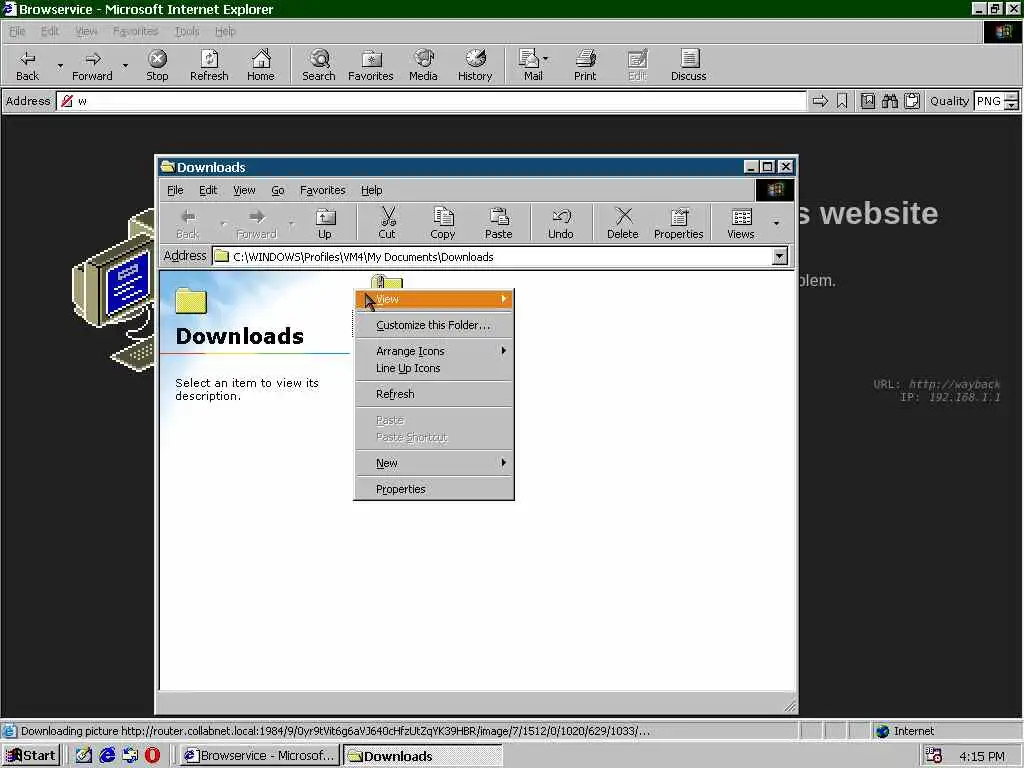Click Undo in the Downloads toolbar

pyautogui.click(x=561, y=224)
